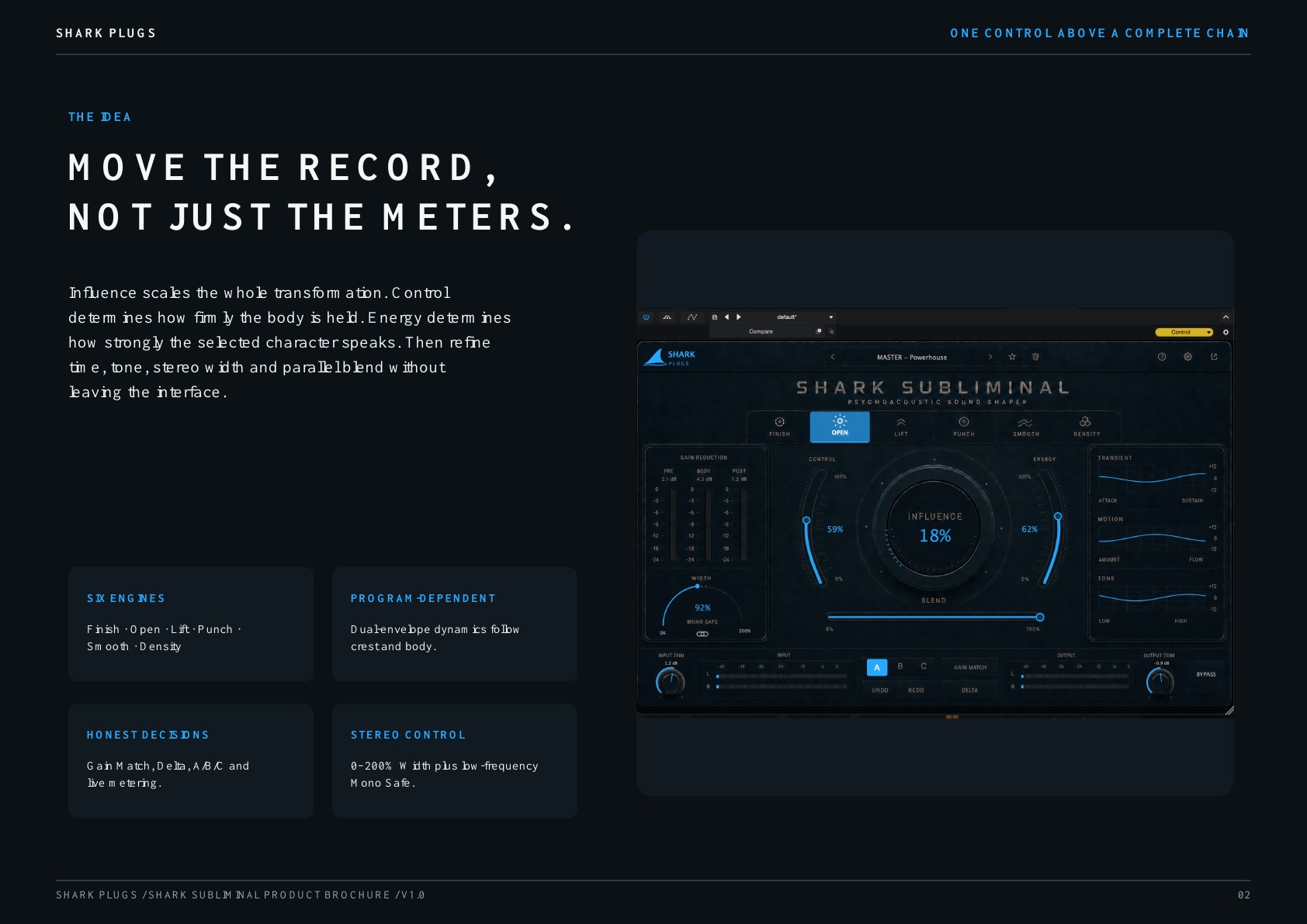Click the Transient curve display
Screen dimensions: 1307x924
point(1153,478)
